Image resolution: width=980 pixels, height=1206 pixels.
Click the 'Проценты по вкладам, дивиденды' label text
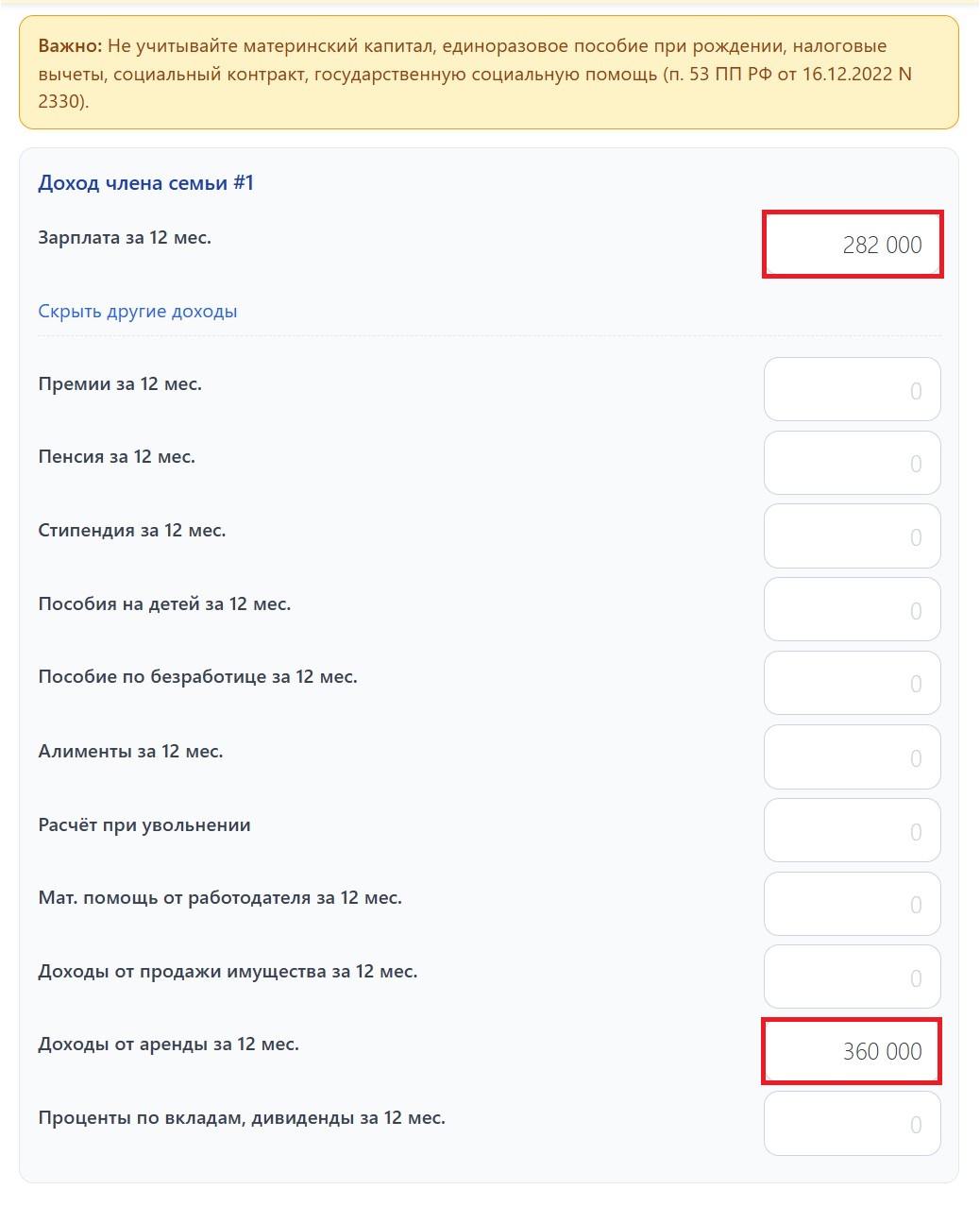[x=242, y=1118]
